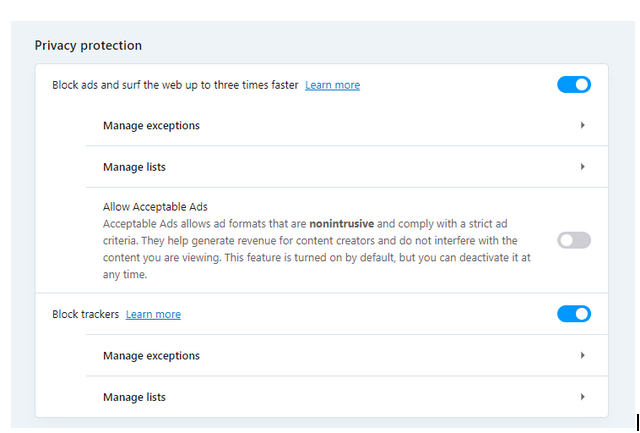
Task: Select the Privacy protection heading
Action: [x=88, y=45]
